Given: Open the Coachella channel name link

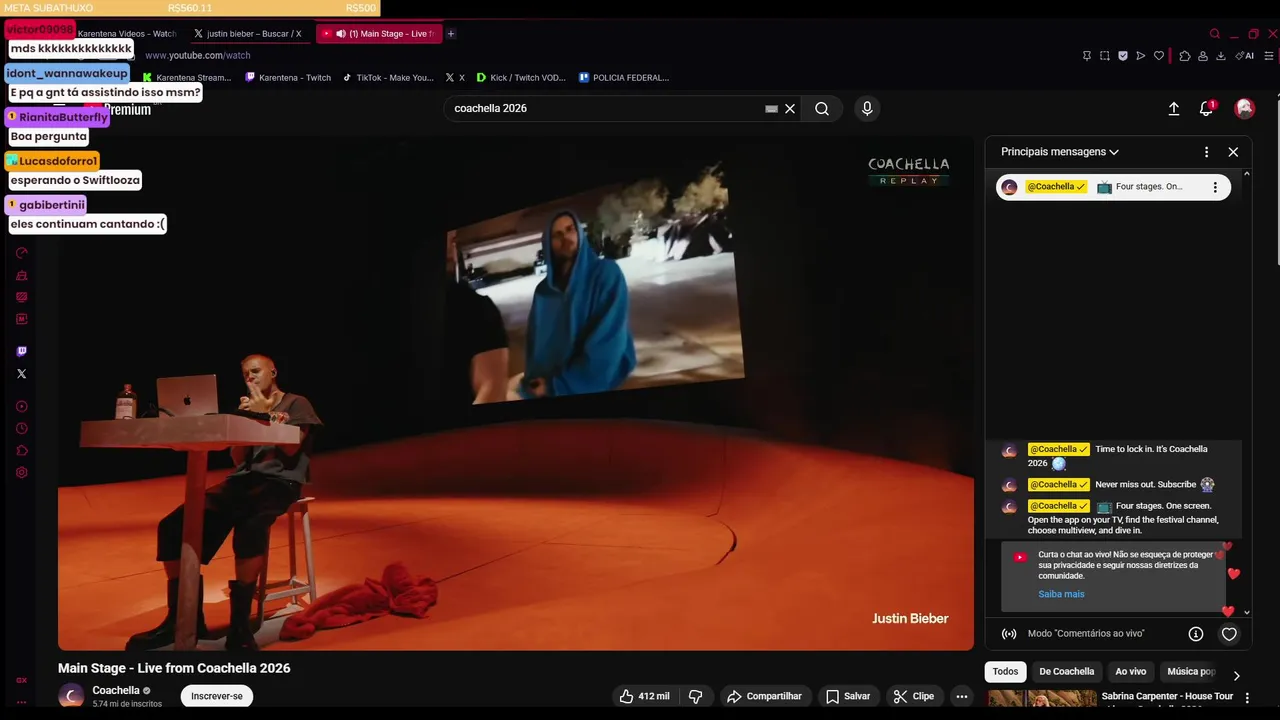Looking at the screenshot, I should point(116,690).
